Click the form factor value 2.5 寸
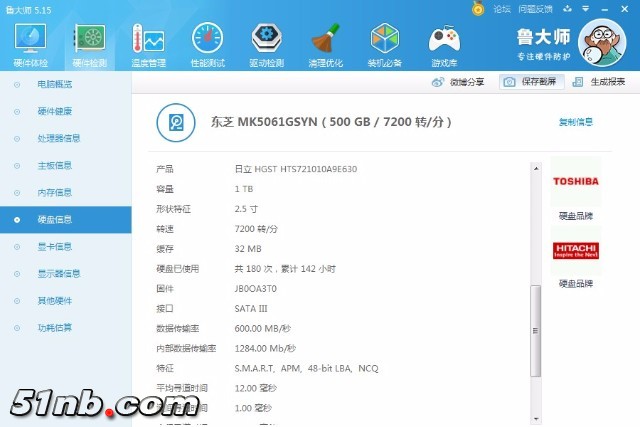The image size is (640, 427). tap(246, 209)
